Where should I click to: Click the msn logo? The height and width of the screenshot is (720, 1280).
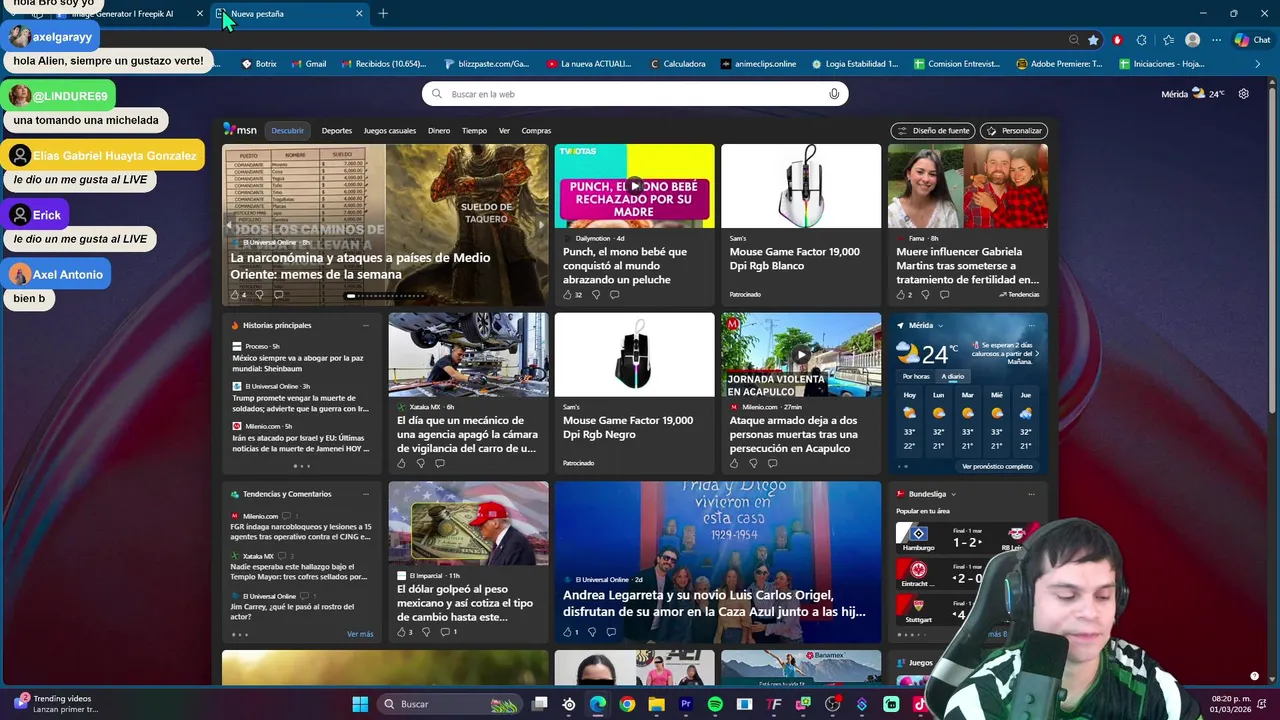click(x=240, y=130)
